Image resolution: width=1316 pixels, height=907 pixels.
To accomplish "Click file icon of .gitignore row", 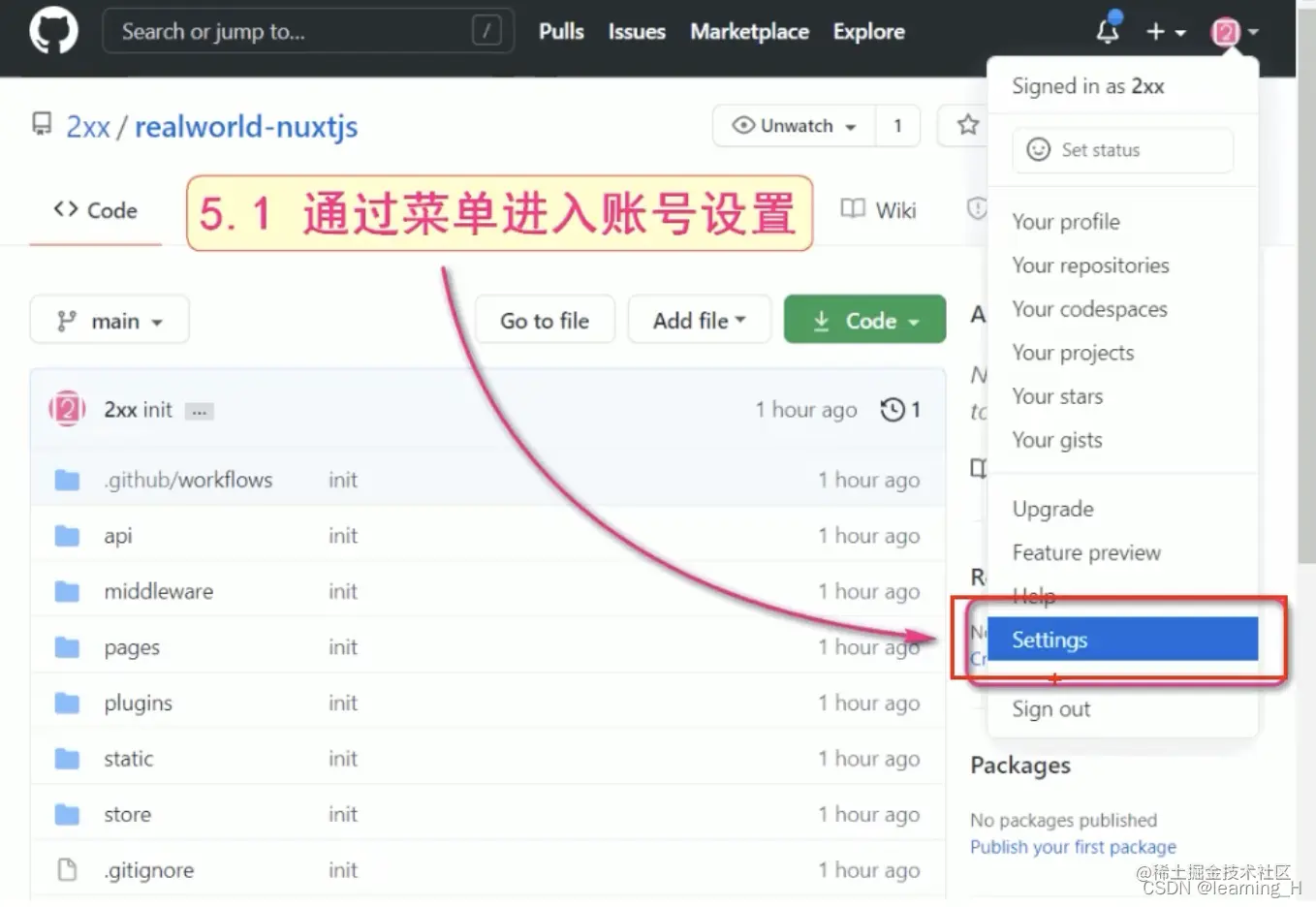I will pos(67,869).
